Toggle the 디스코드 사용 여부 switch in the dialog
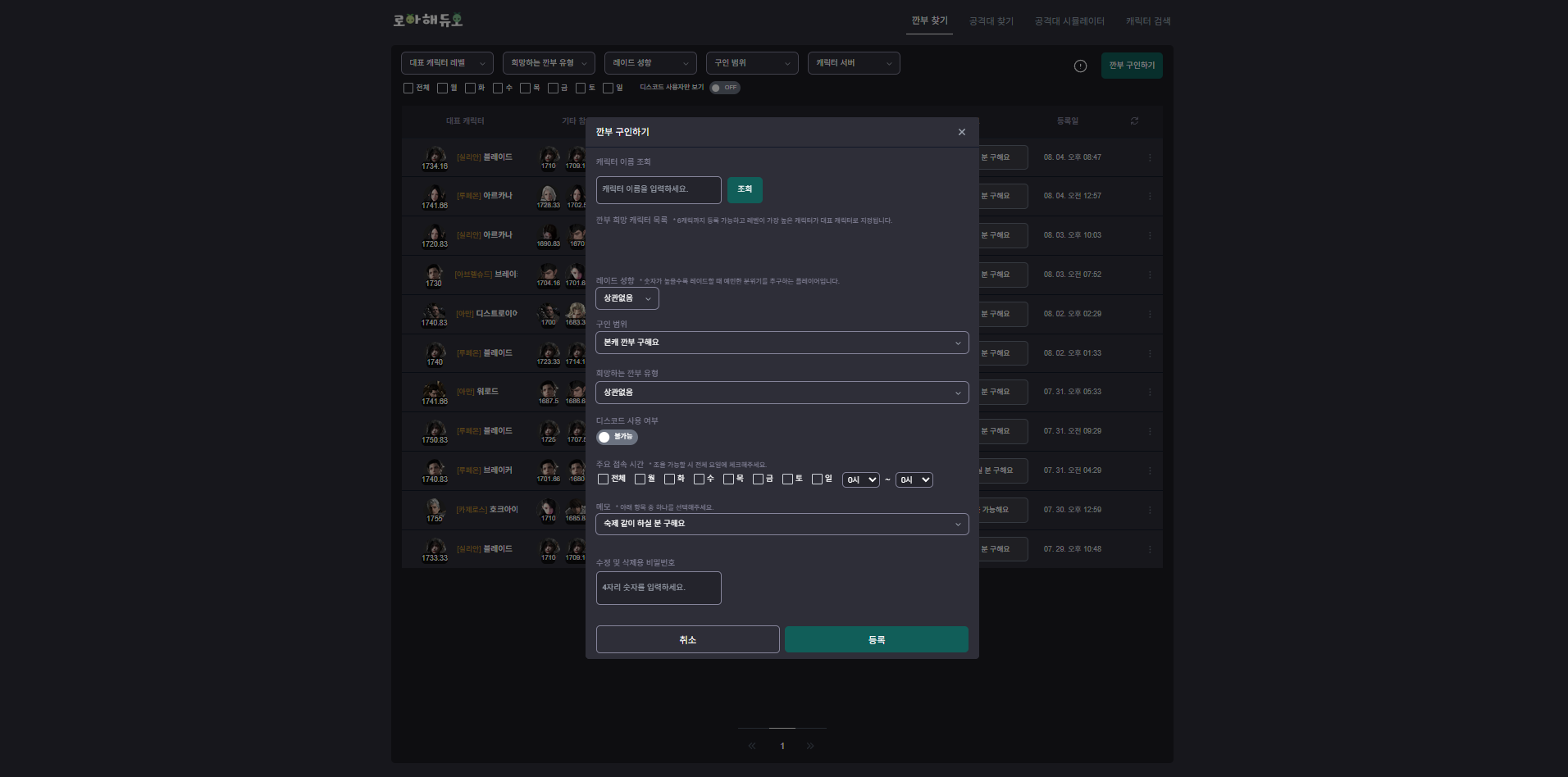 616,437
